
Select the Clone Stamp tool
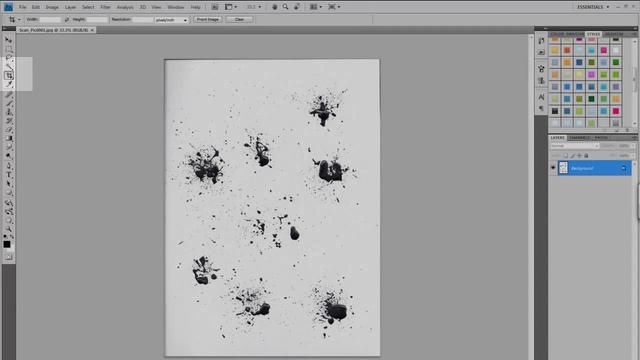point(9,112)
